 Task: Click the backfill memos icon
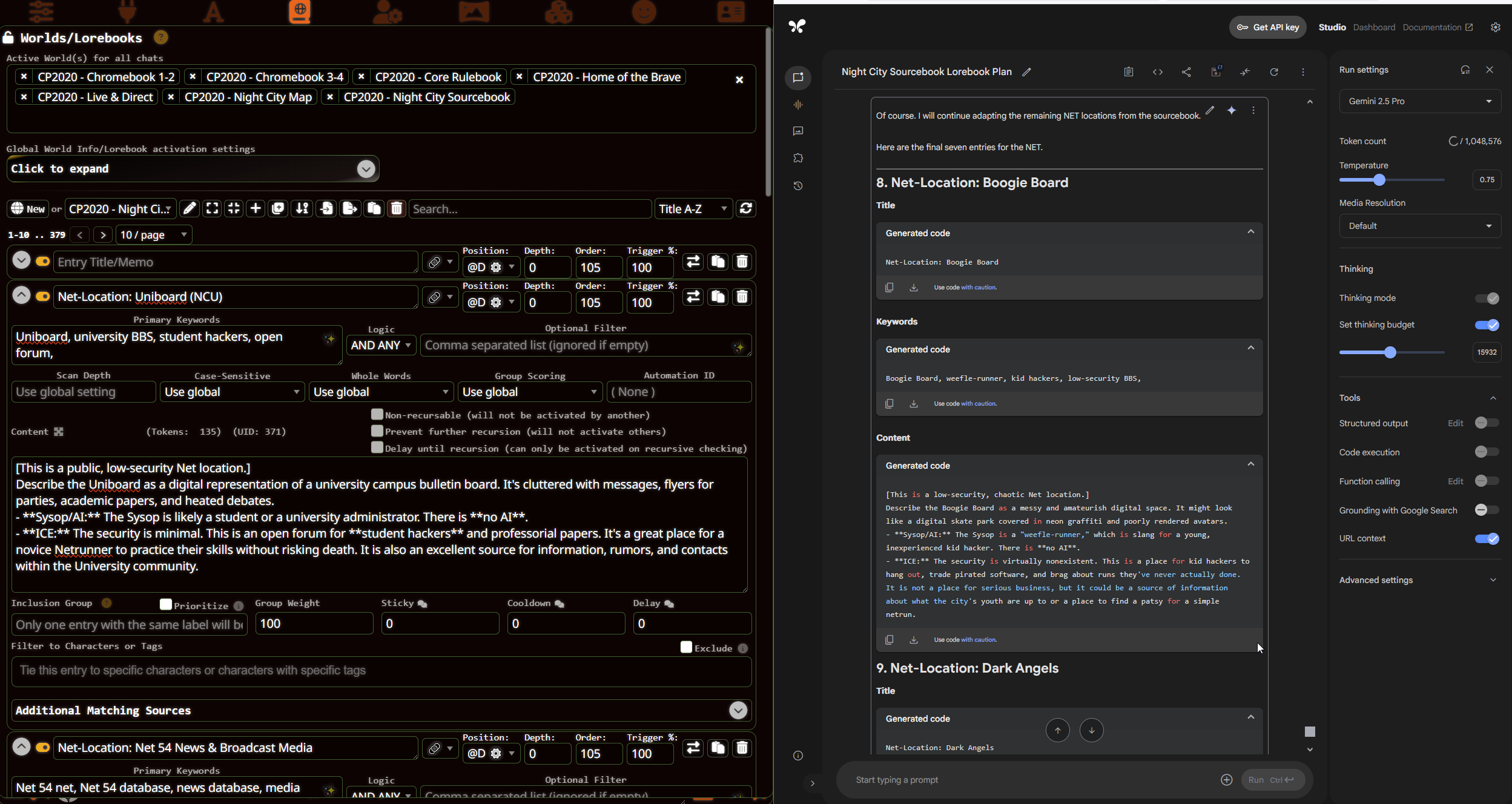tap(278, 209)
